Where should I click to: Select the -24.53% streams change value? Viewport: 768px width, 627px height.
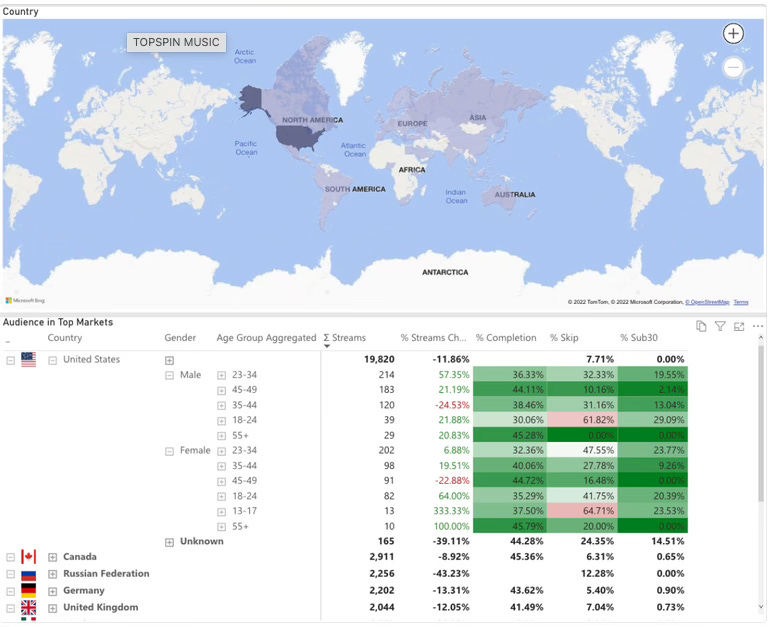(452, 405)
